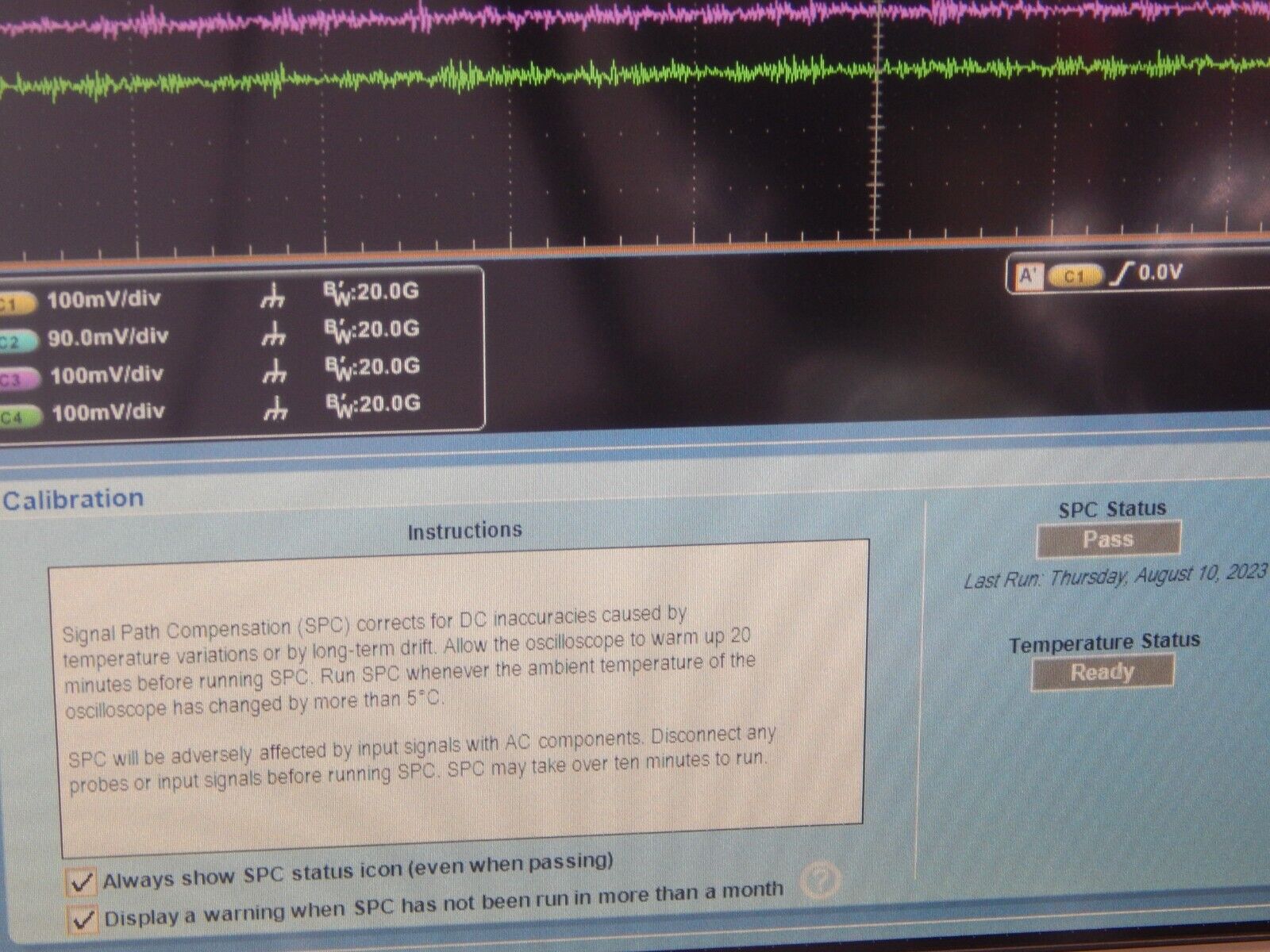Click the Pass SPC Status indicator
This screenshot has width=1270, height=952.
[x=1109, y=539]
